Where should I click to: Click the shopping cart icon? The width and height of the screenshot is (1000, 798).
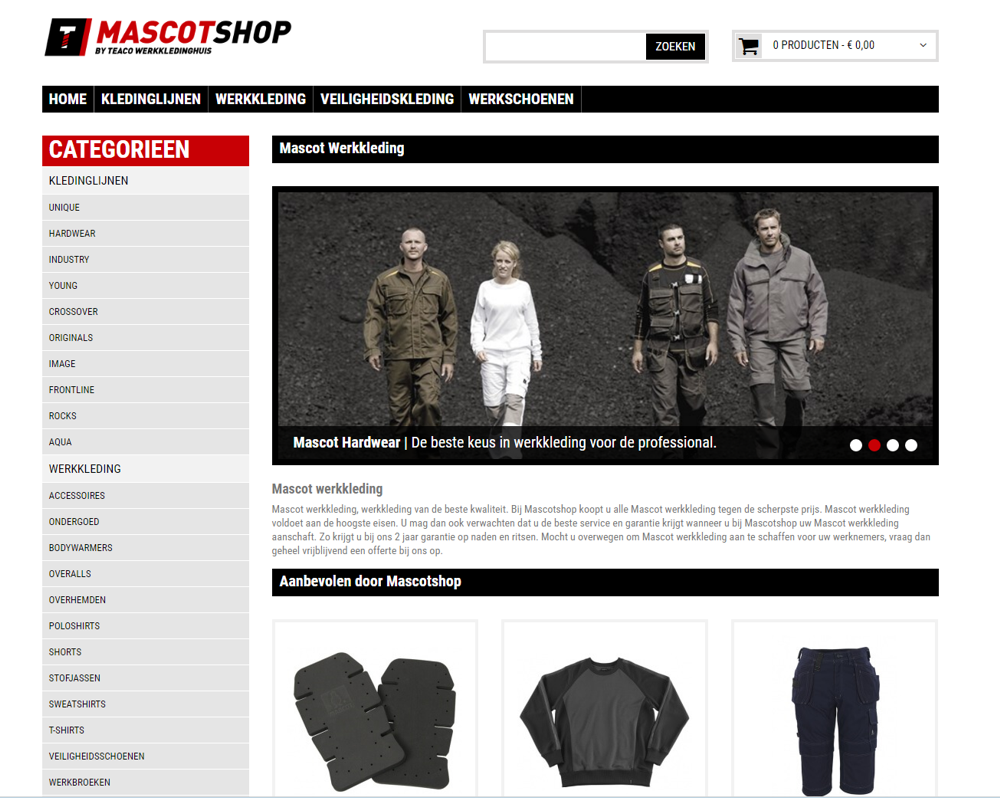point(749,46)
